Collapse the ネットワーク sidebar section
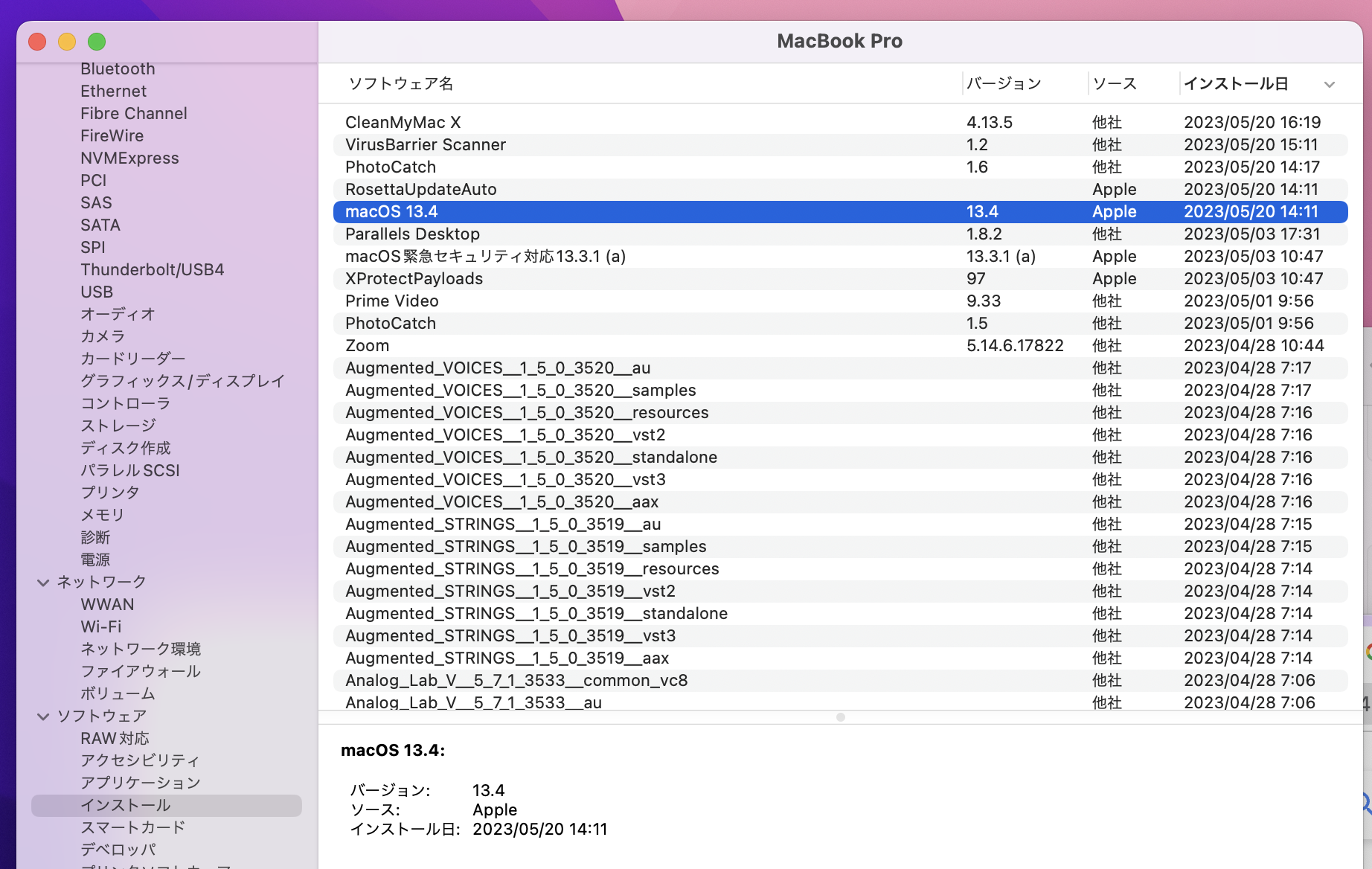This screenshot has width=1372, height=869. click(43, 583)
